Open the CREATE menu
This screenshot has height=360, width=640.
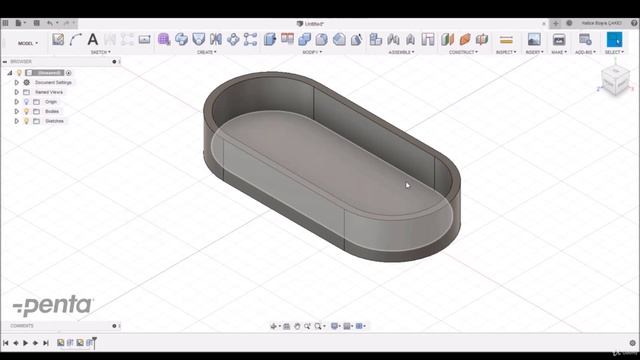(207, 52)
